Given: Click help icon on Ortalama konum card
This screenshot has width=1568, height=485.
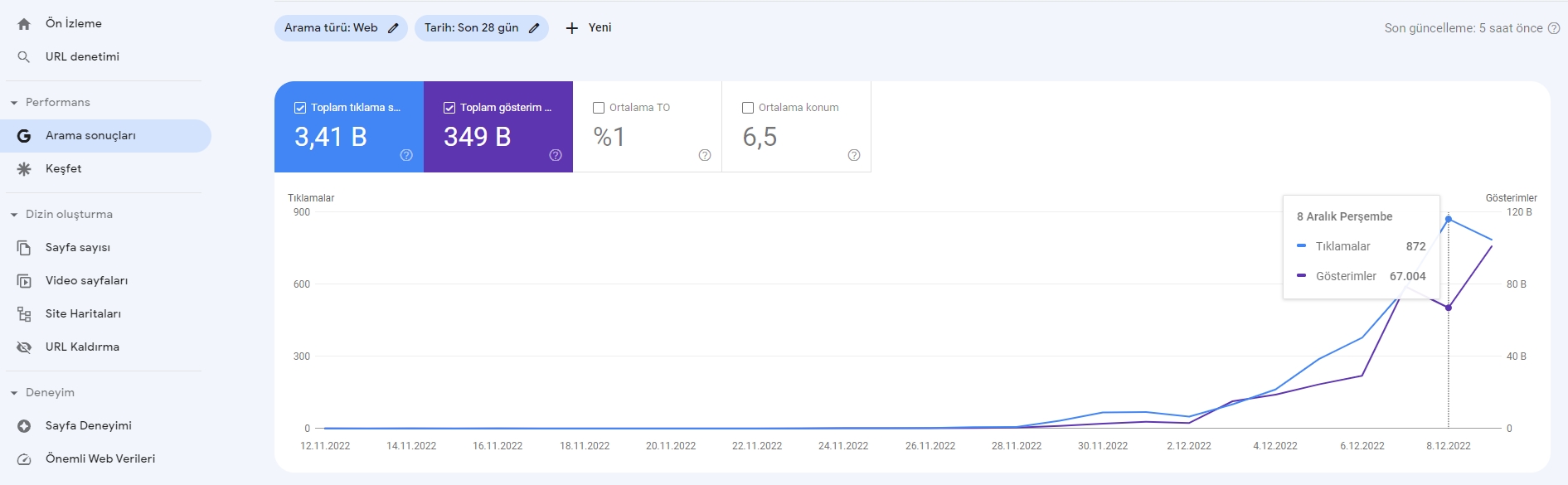Looking at the screenshot, I should click(854, 155).
